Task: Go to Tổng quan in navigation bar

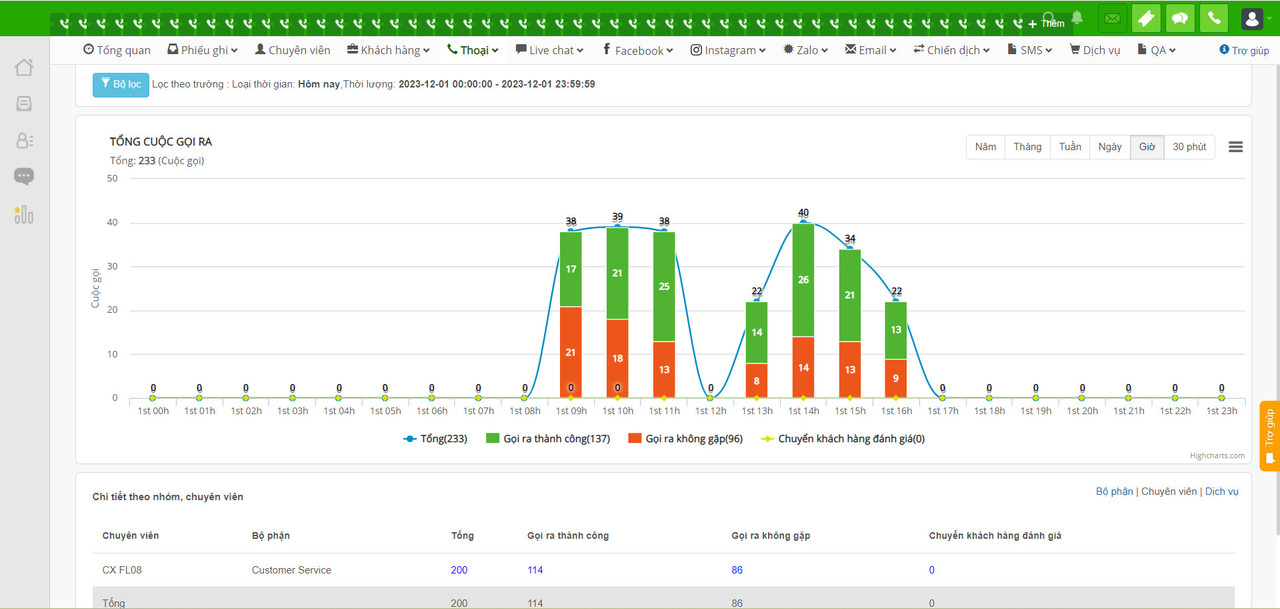Action: (117, 50)
